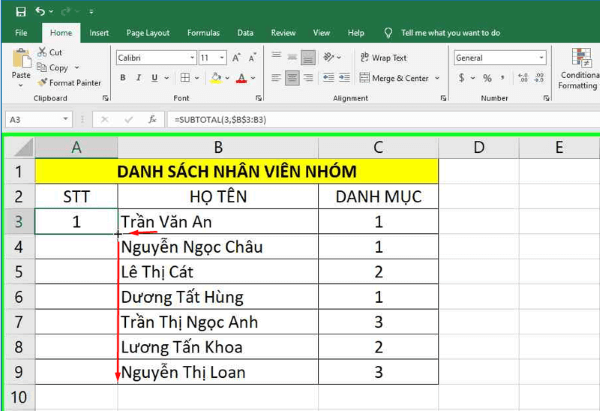This screenshot has width=600, height=411.
Task: Apply the yellow Fill Color
Action: coord(216,78)
